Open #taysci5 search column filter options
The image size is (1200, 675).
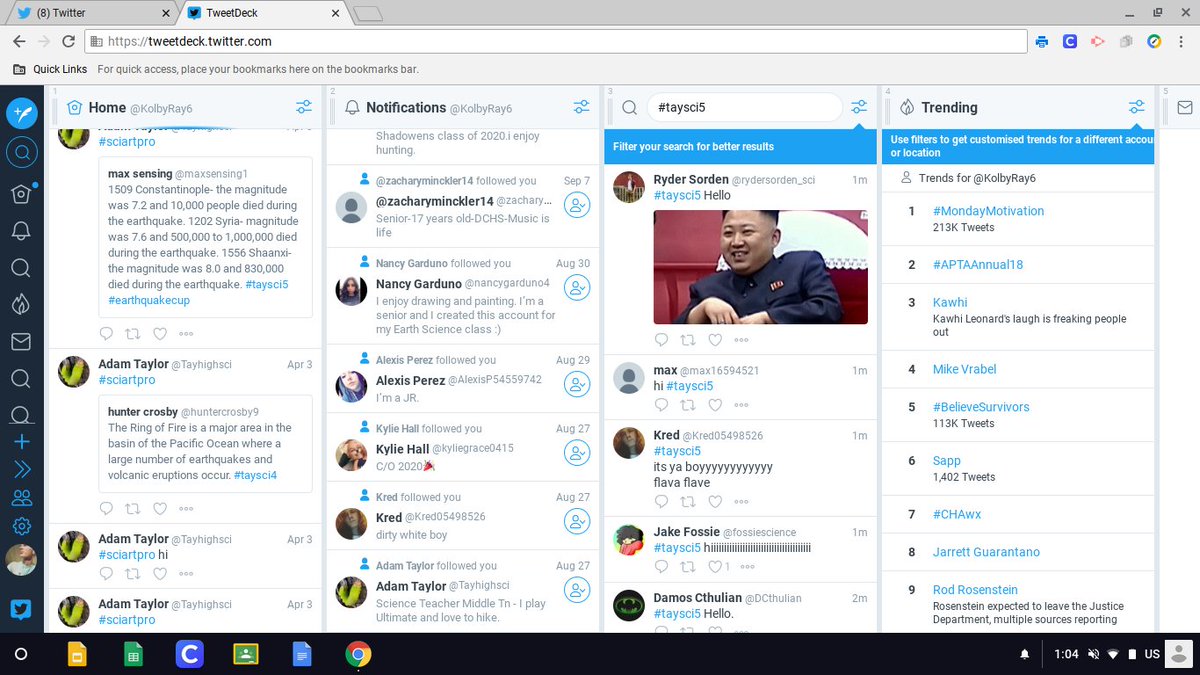click(x=859, y=108)
